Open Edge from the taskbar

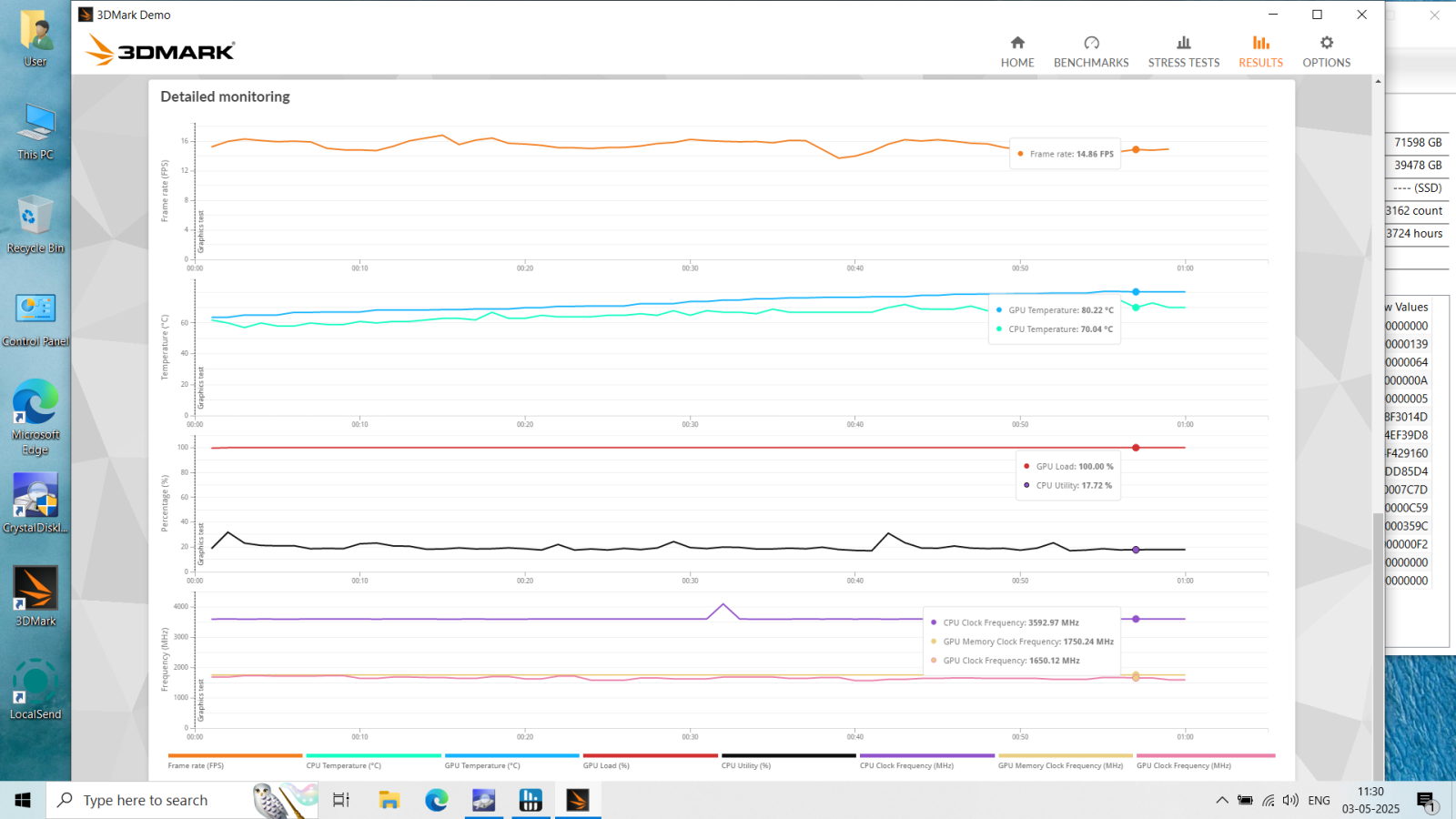[x=437, y=800]
